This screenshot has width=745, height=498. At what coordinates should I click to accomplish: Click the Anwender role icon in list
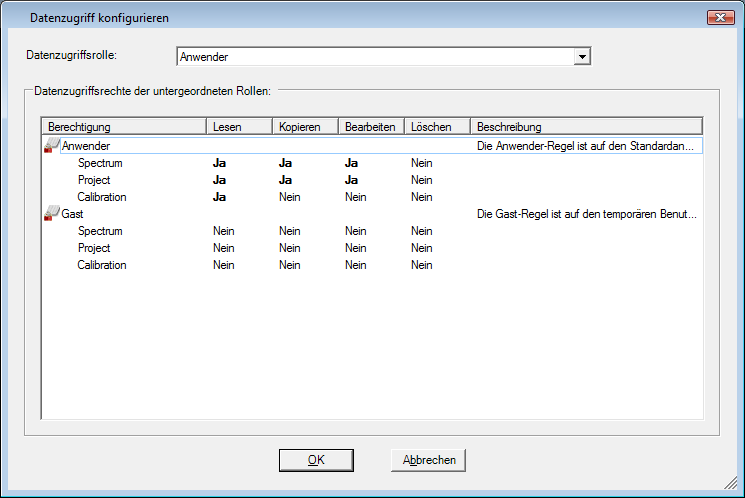click(52, 147)
